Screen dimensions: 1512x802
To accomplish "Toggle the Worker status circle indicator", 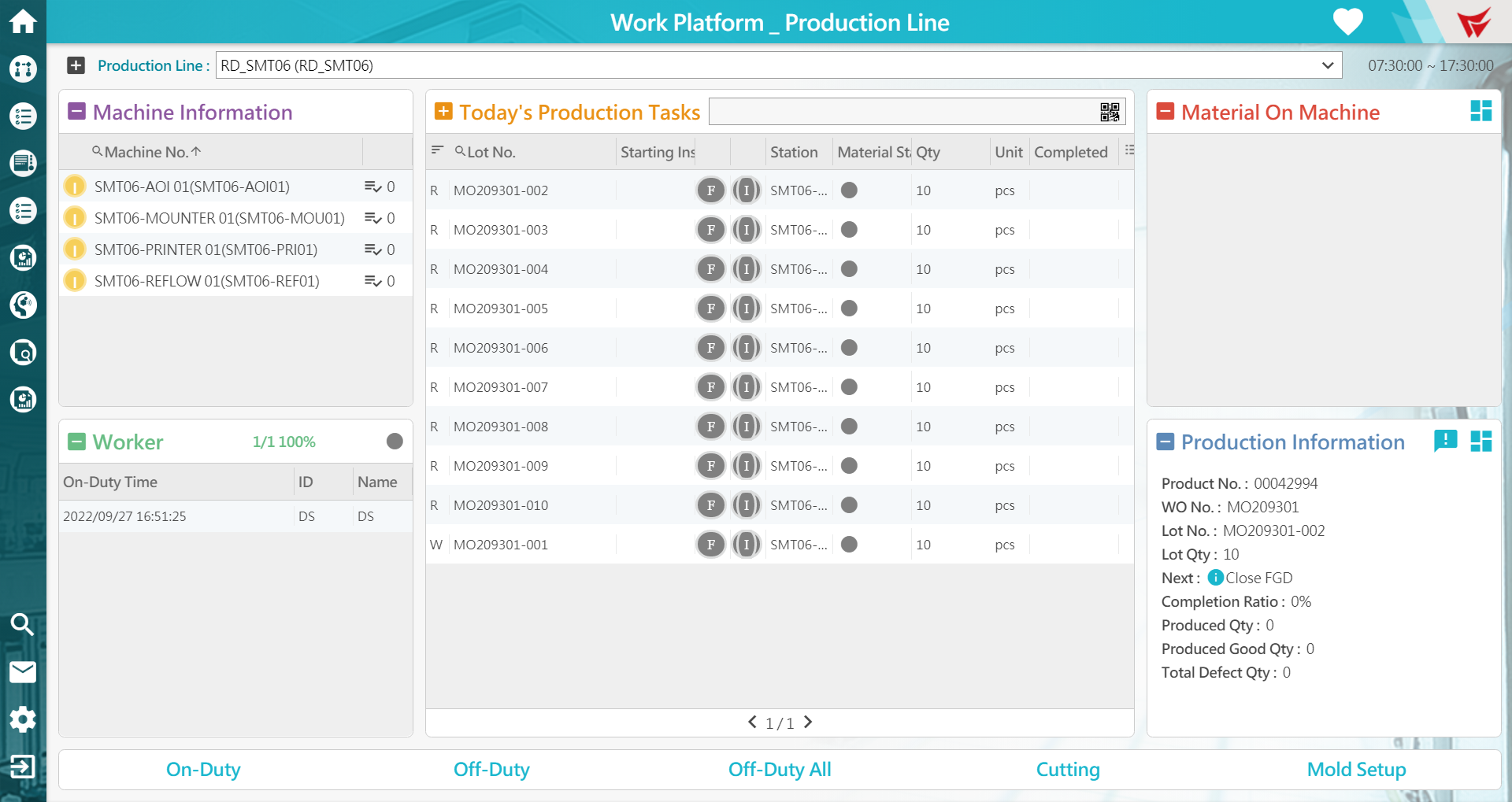I will pyautogui.click(x=395, y=442).
